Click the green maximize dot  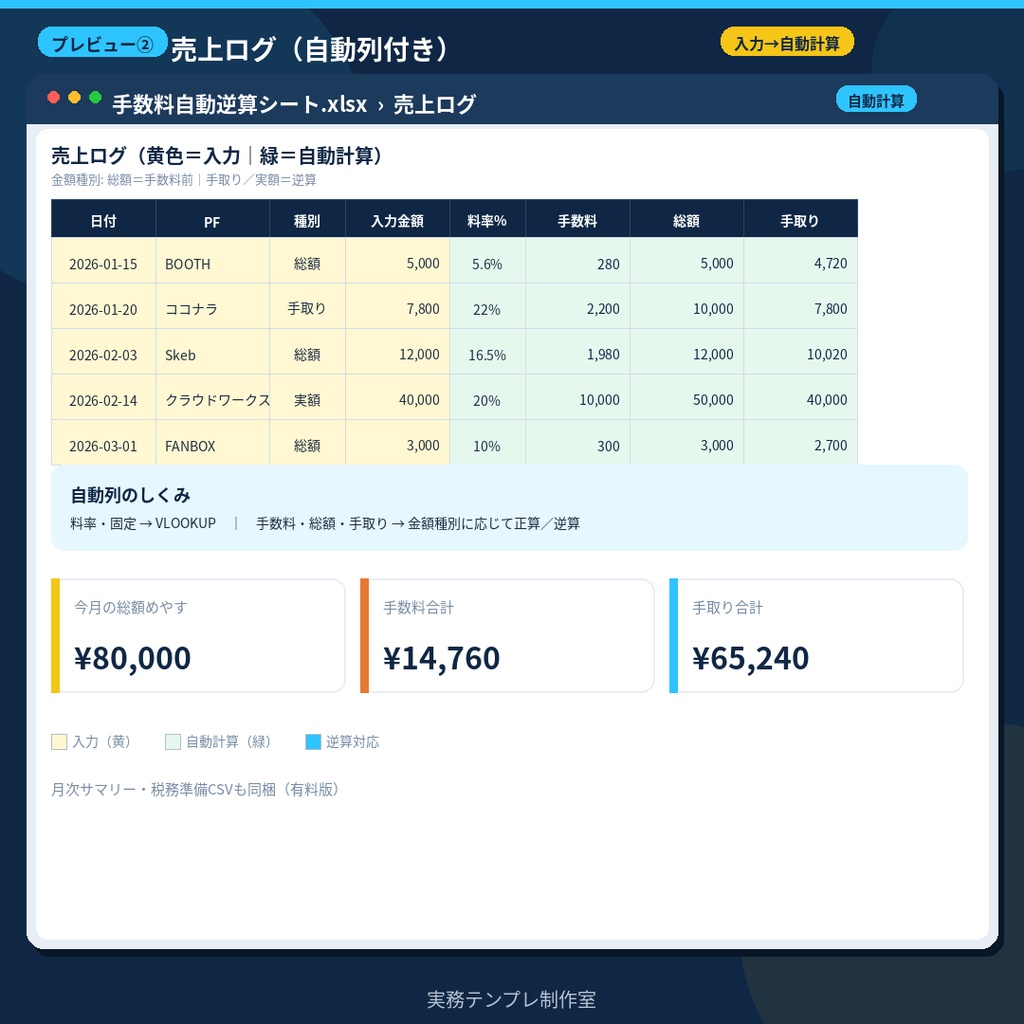pos(95,97)
